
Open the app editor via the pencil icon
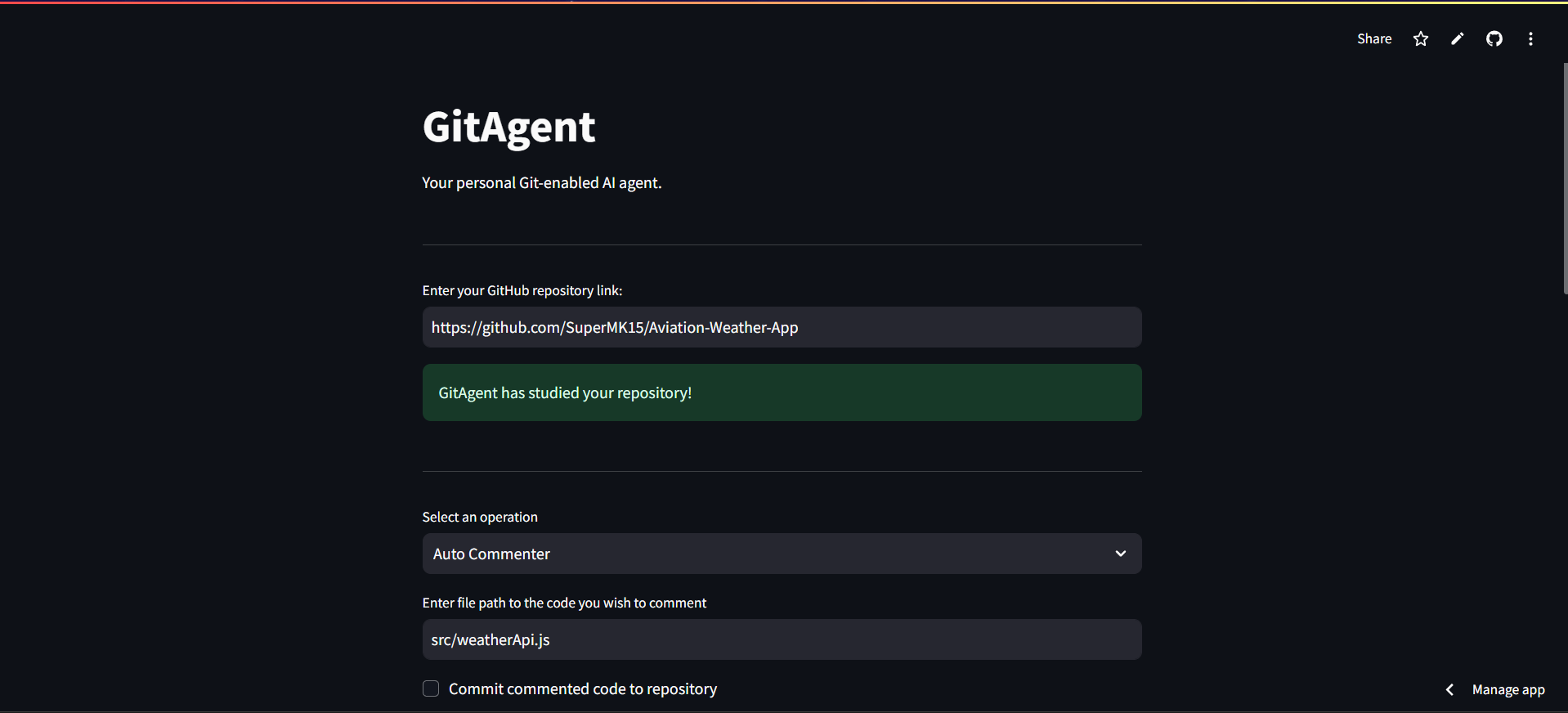[1457, 38]
